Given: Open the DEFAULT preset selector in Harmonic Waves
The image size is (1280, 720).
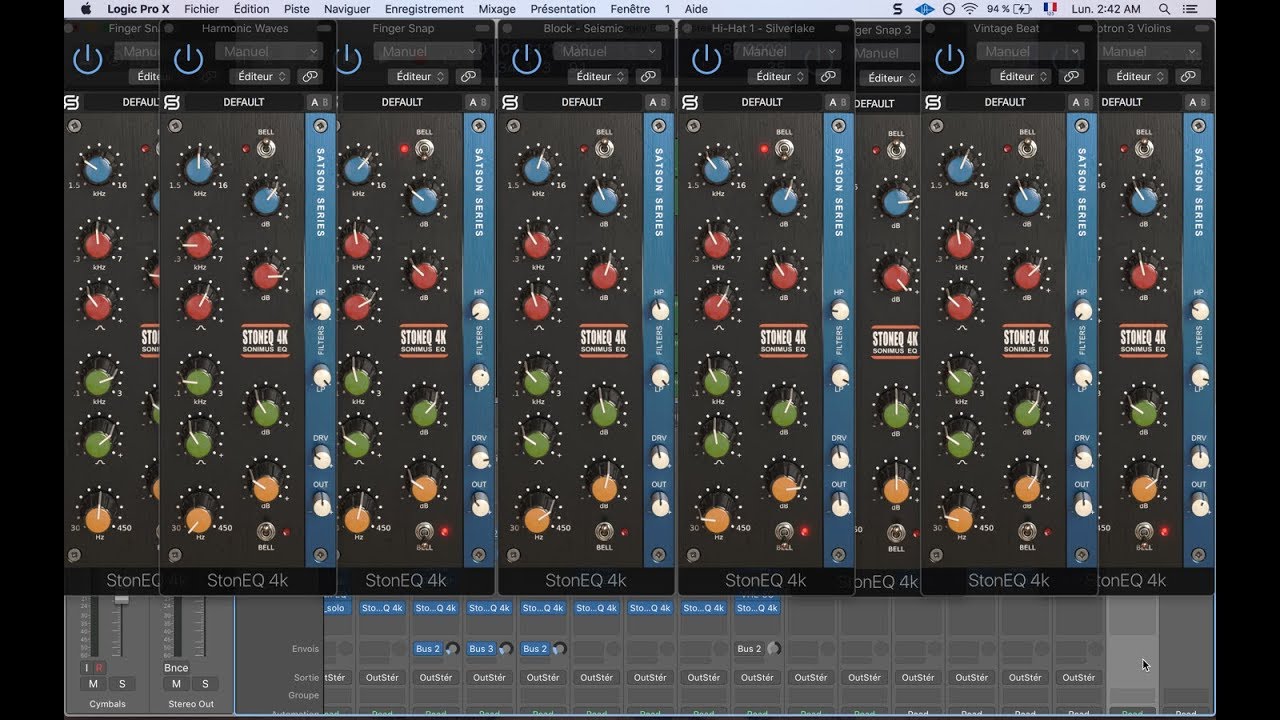Looking at the screenshot, I should click(x=244, y=102).
